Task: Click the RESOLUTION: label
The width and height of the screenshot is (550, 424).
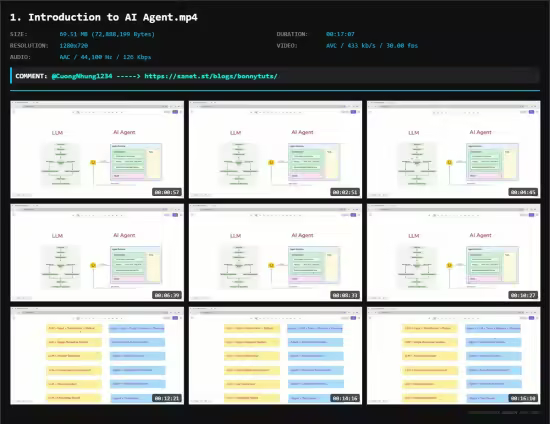Action: coord(29,46)
